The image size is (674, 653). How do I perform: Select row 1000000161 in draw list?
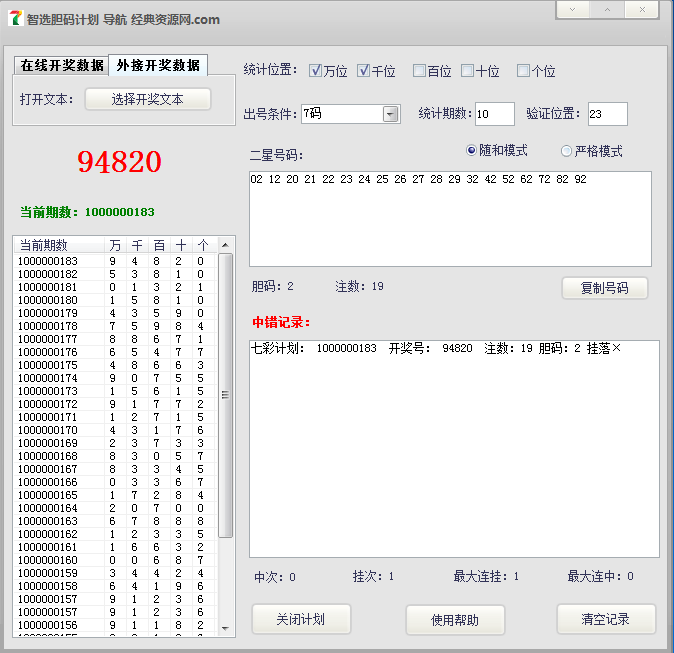(x=115, y=547)
